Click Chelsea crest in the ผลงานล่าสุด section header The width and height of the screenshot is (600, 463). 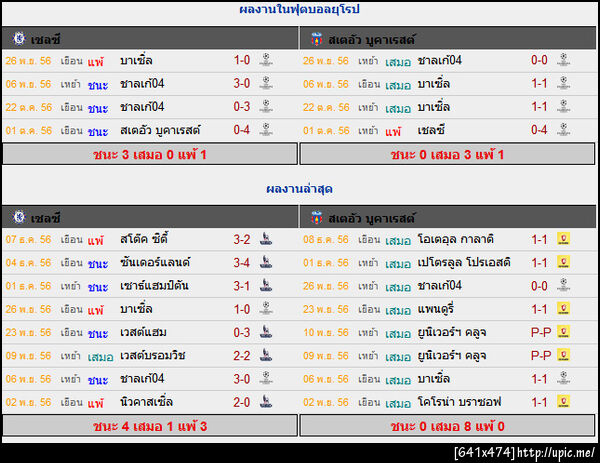[18, 217]
